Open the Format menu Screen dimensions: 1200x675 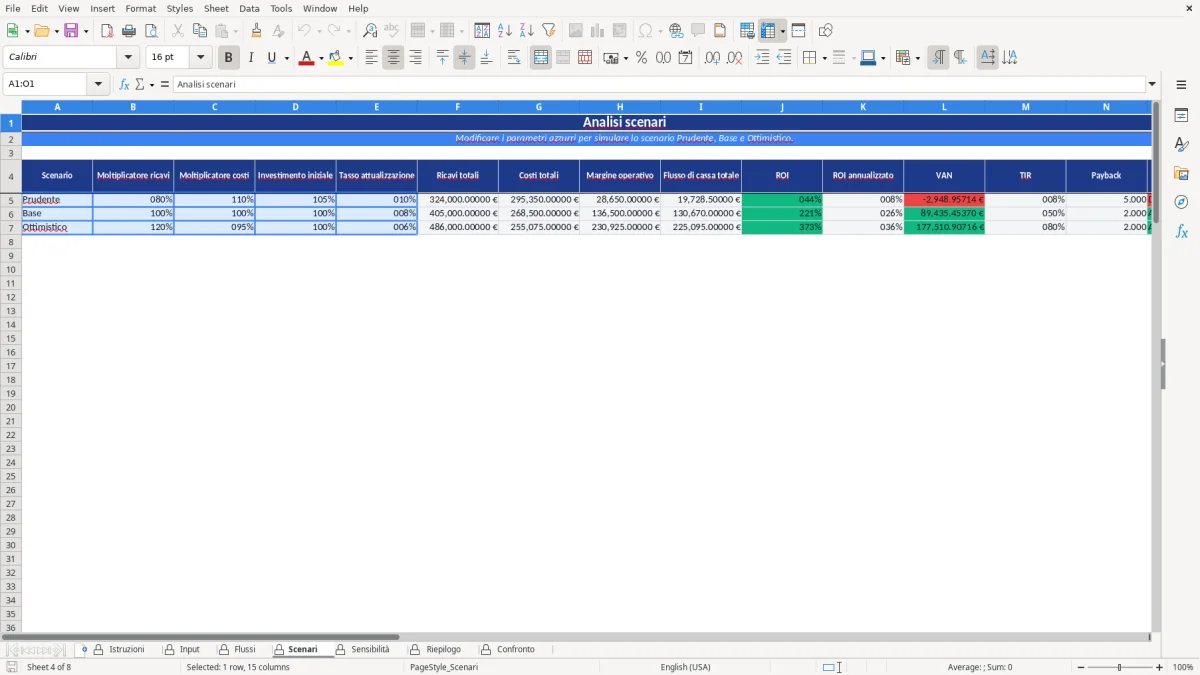pos(140,8)
